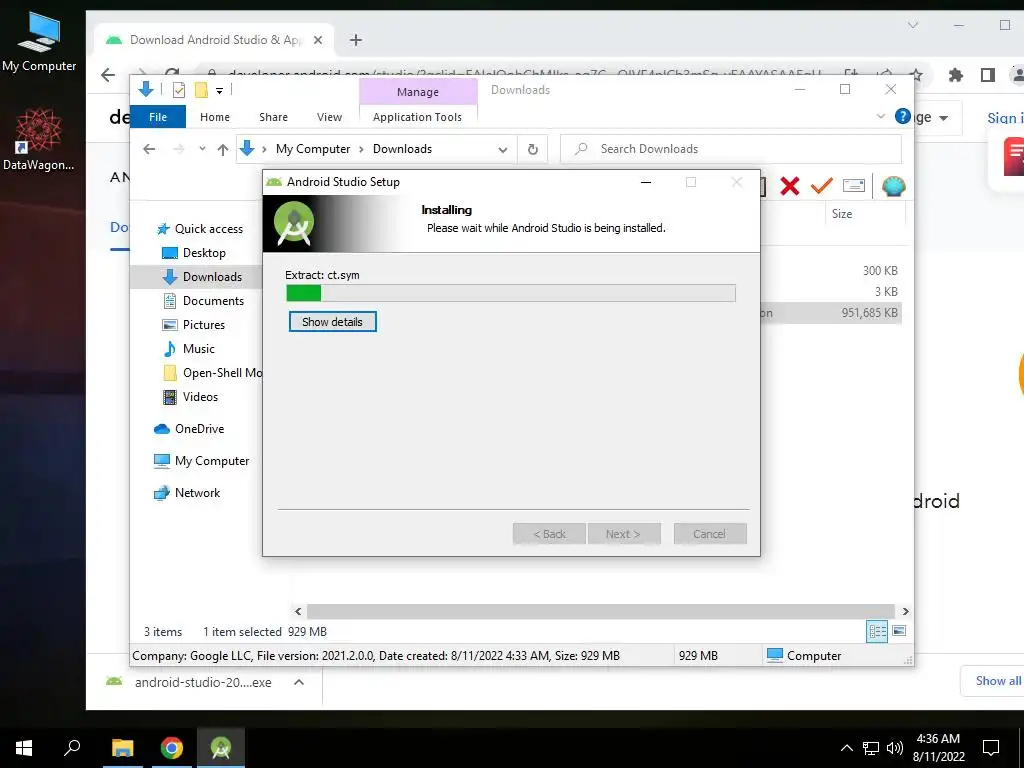Click the horizontal scrollbar in Explorer
Image resolution: width=1024 pixels, height=768 pixels.
pos(600,611)
